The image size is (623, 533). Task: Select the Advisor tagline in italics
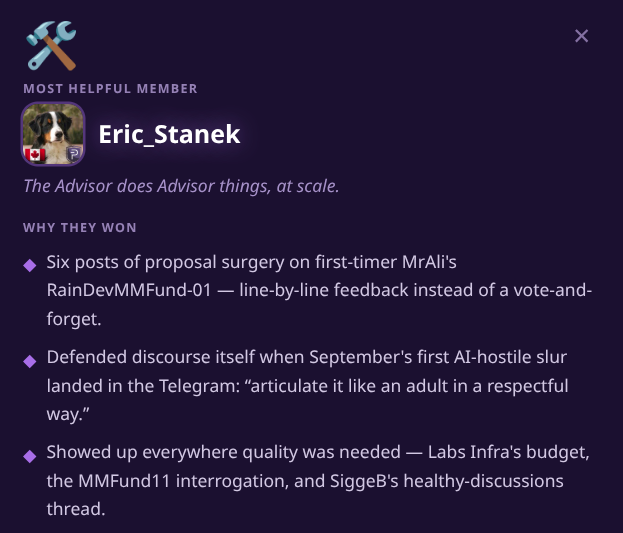pos(181,186)
